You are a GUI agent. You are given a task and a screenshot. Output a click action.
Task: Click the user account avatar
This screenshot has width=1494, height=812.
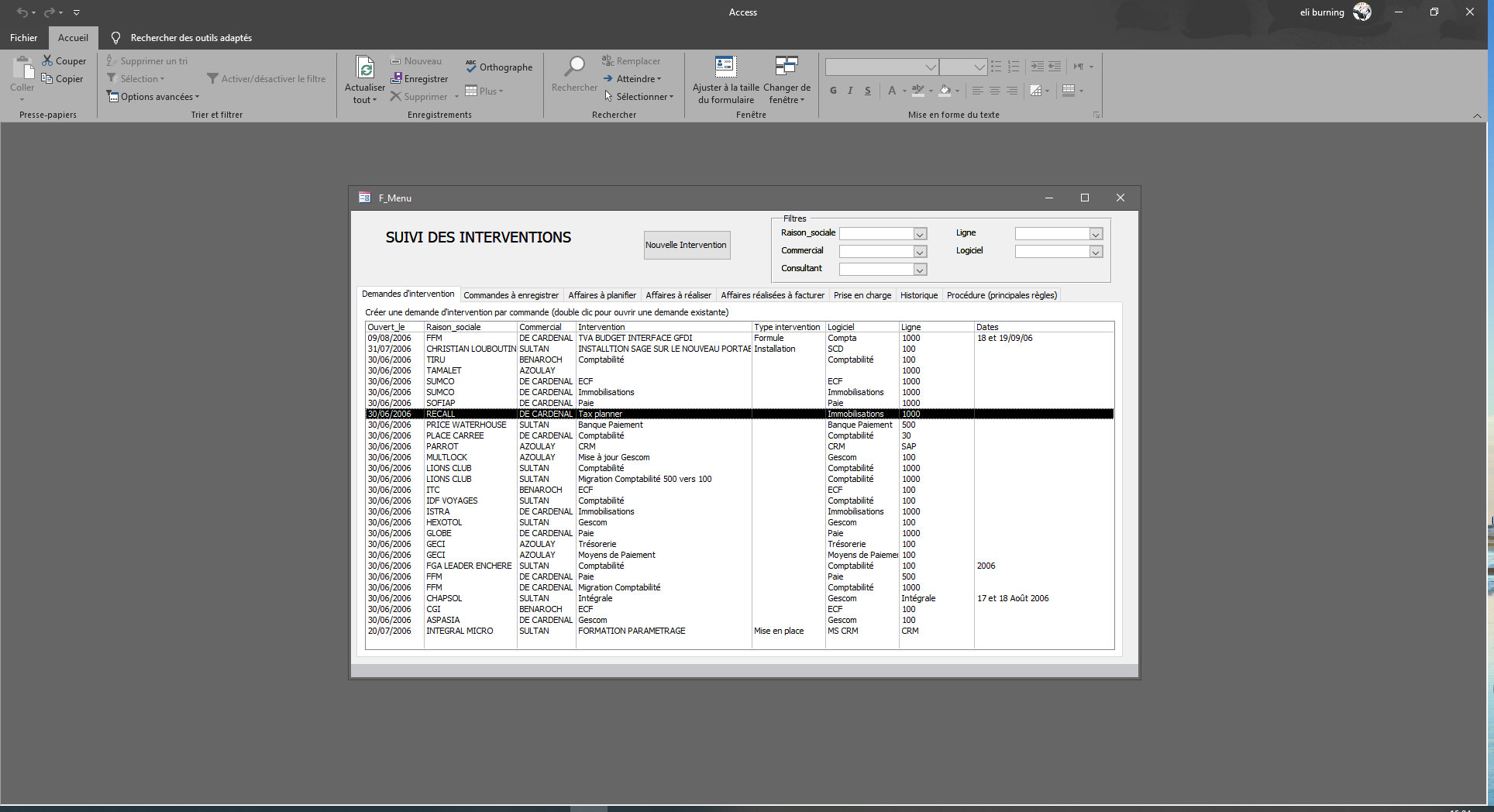(1361, 12)
